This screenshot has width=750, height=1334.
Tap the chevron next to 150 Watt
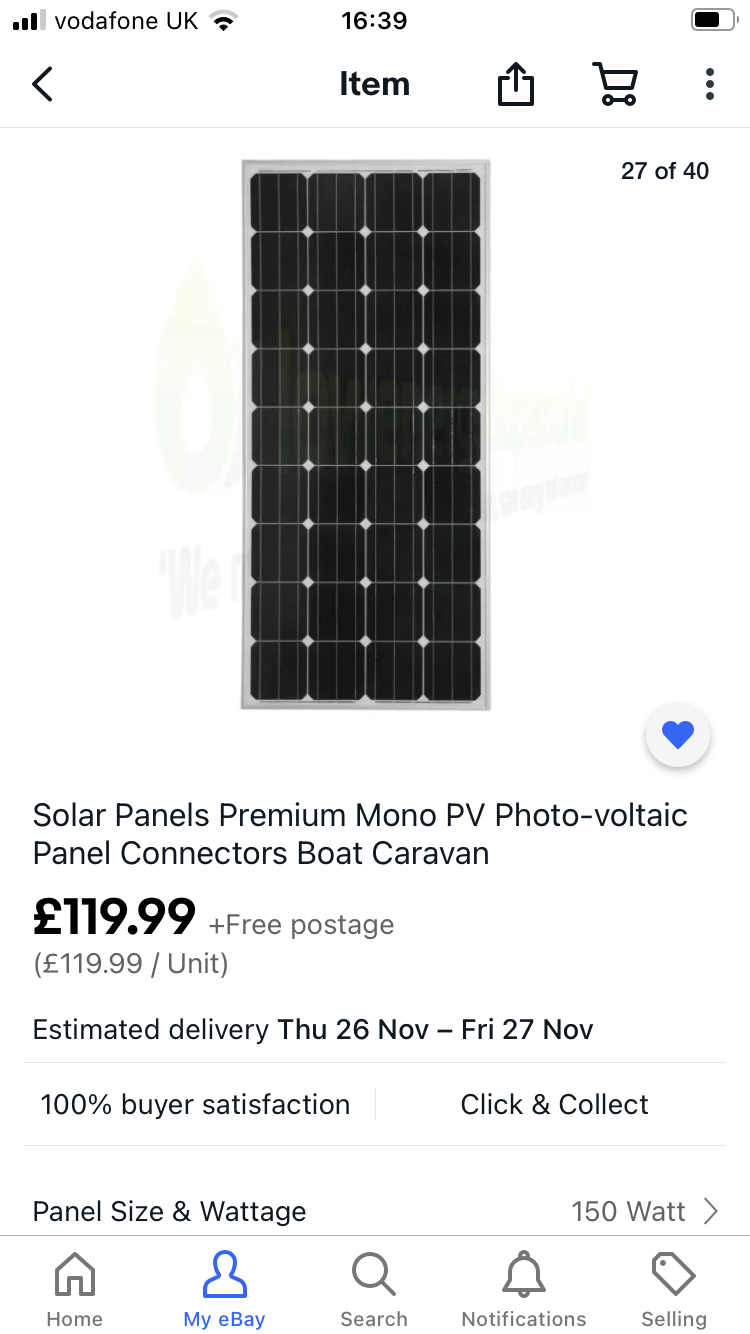[x=711, y=1211]
